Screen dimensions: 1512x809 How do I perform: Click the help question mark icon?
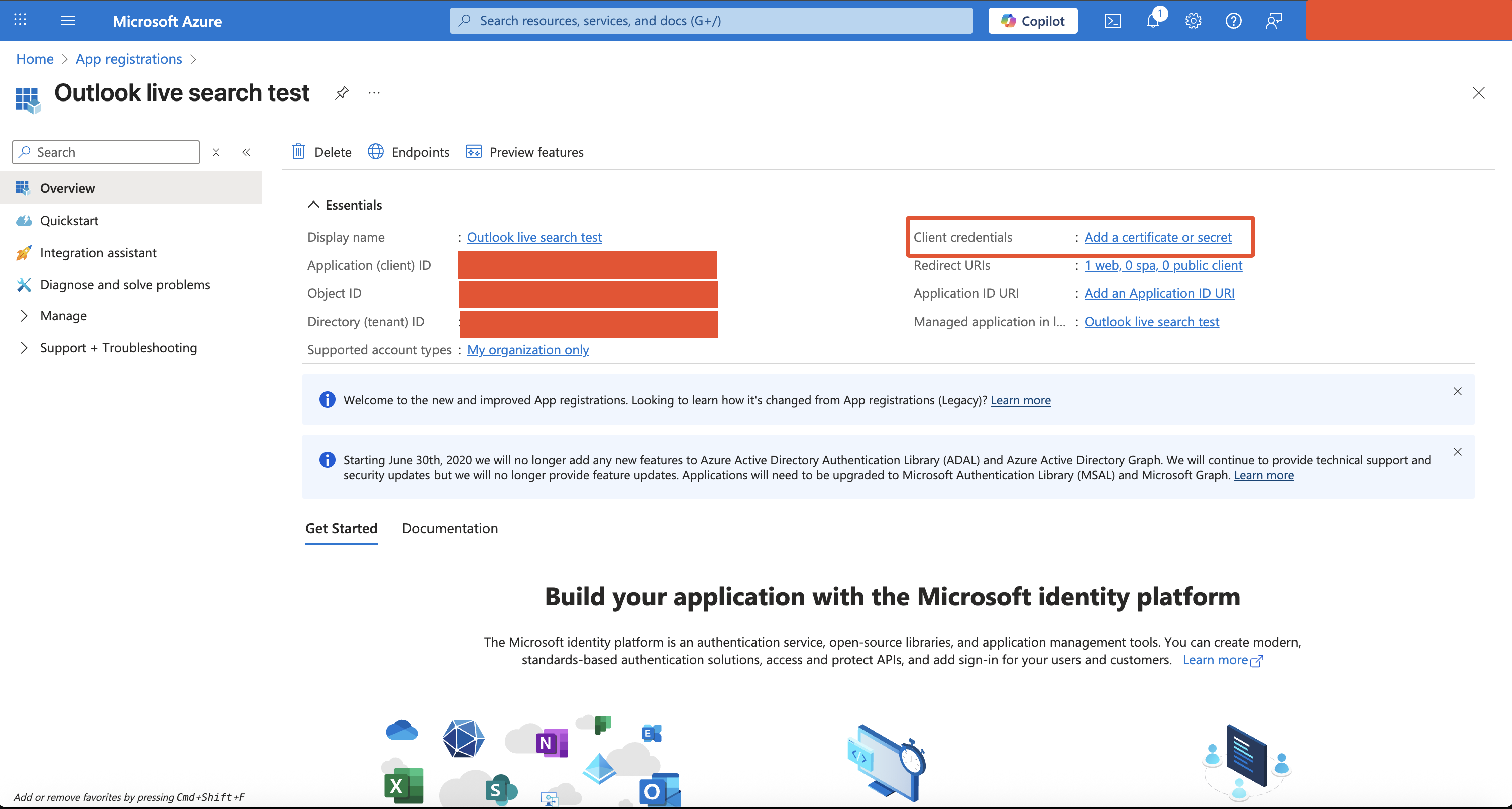coord(1233,21)
